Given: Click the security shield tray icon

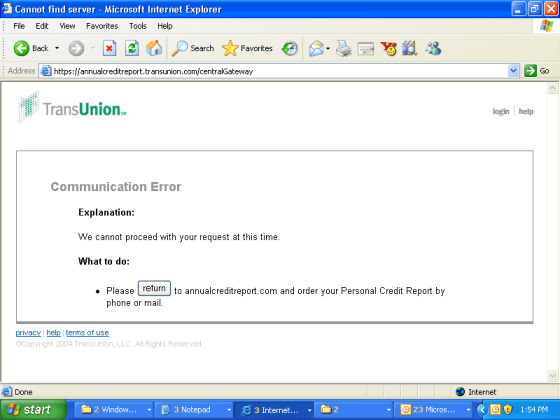Looking at the screenshot, I should pos(508,410).
